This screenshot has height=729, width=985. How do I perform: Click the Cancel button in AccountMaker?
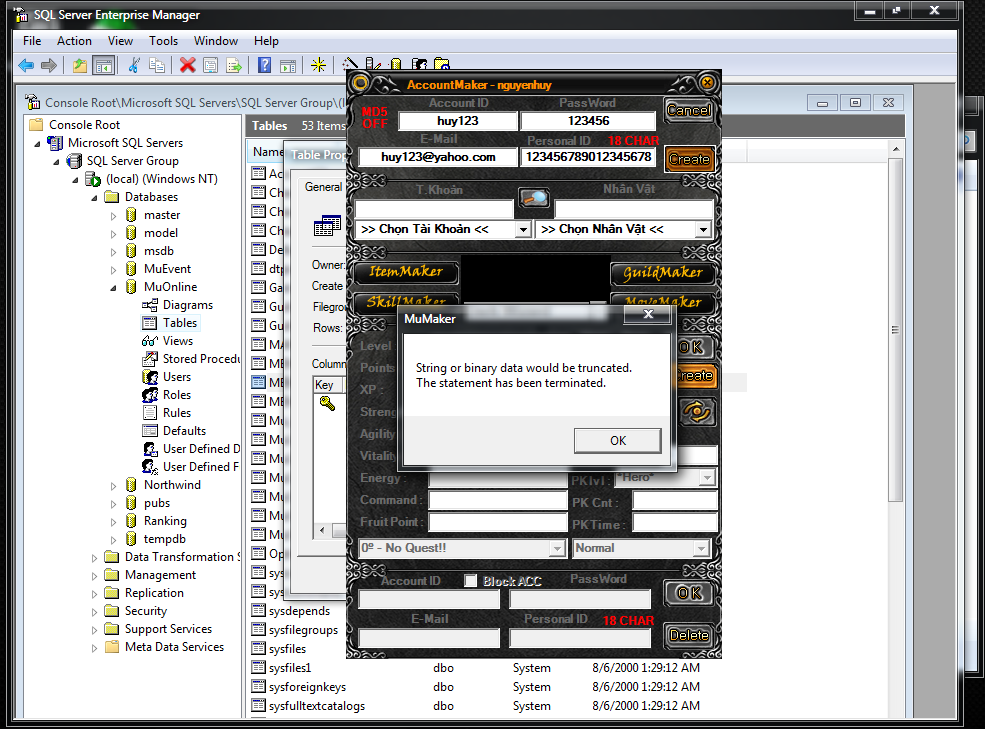pos(688,111)
